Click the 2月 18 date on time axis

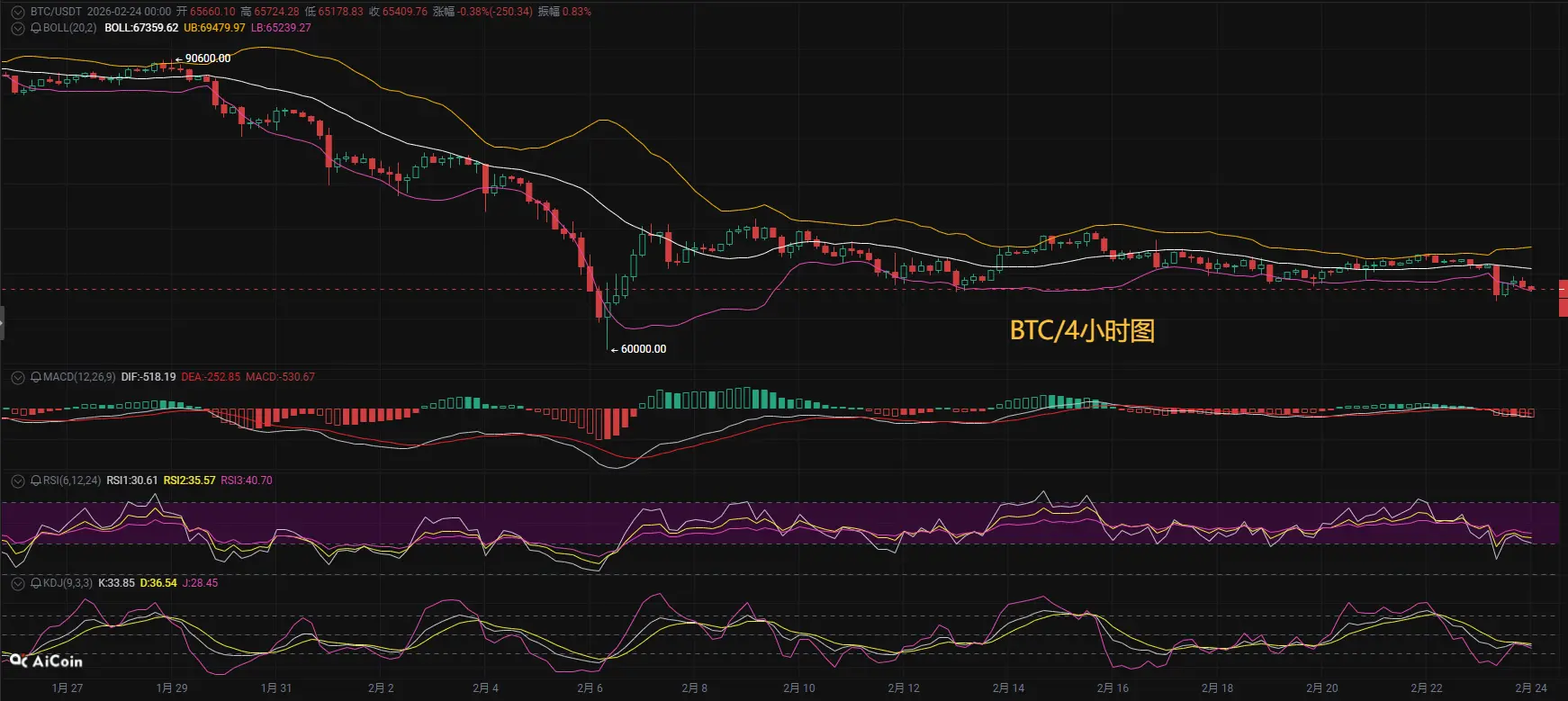click(1217, 688)
